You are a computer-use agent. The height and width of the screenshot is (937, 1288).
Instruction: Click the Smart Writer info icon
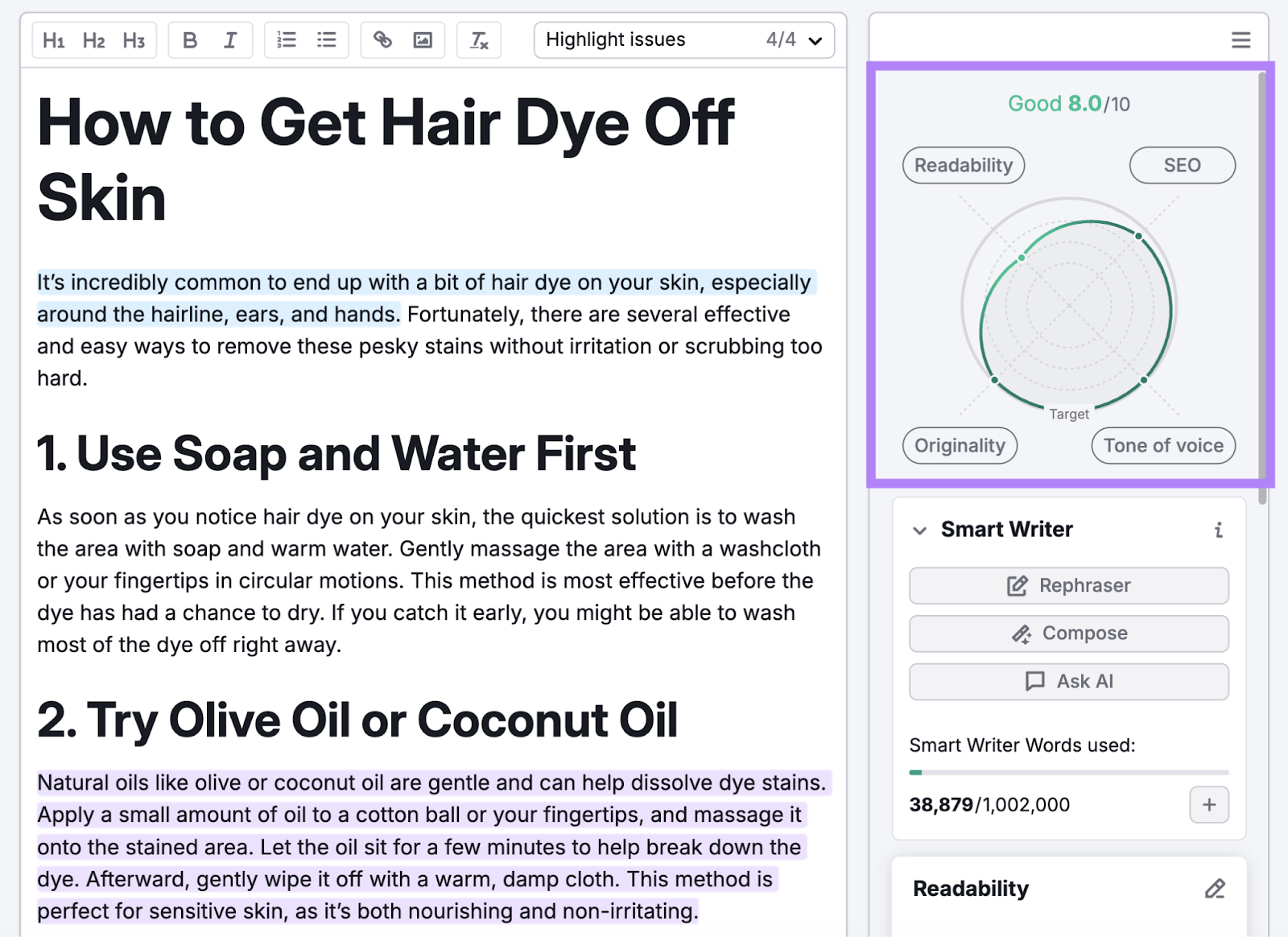click(1219, 530)
